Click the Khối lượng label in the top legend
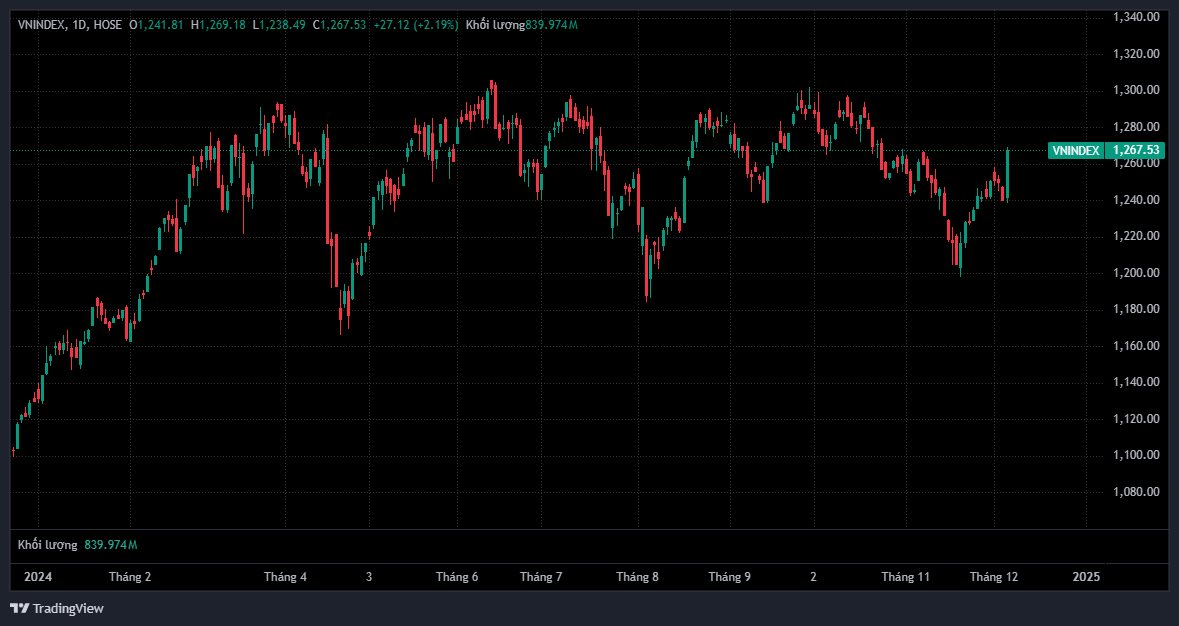This screenshot has width=1179, height=626. coord(495,24)
